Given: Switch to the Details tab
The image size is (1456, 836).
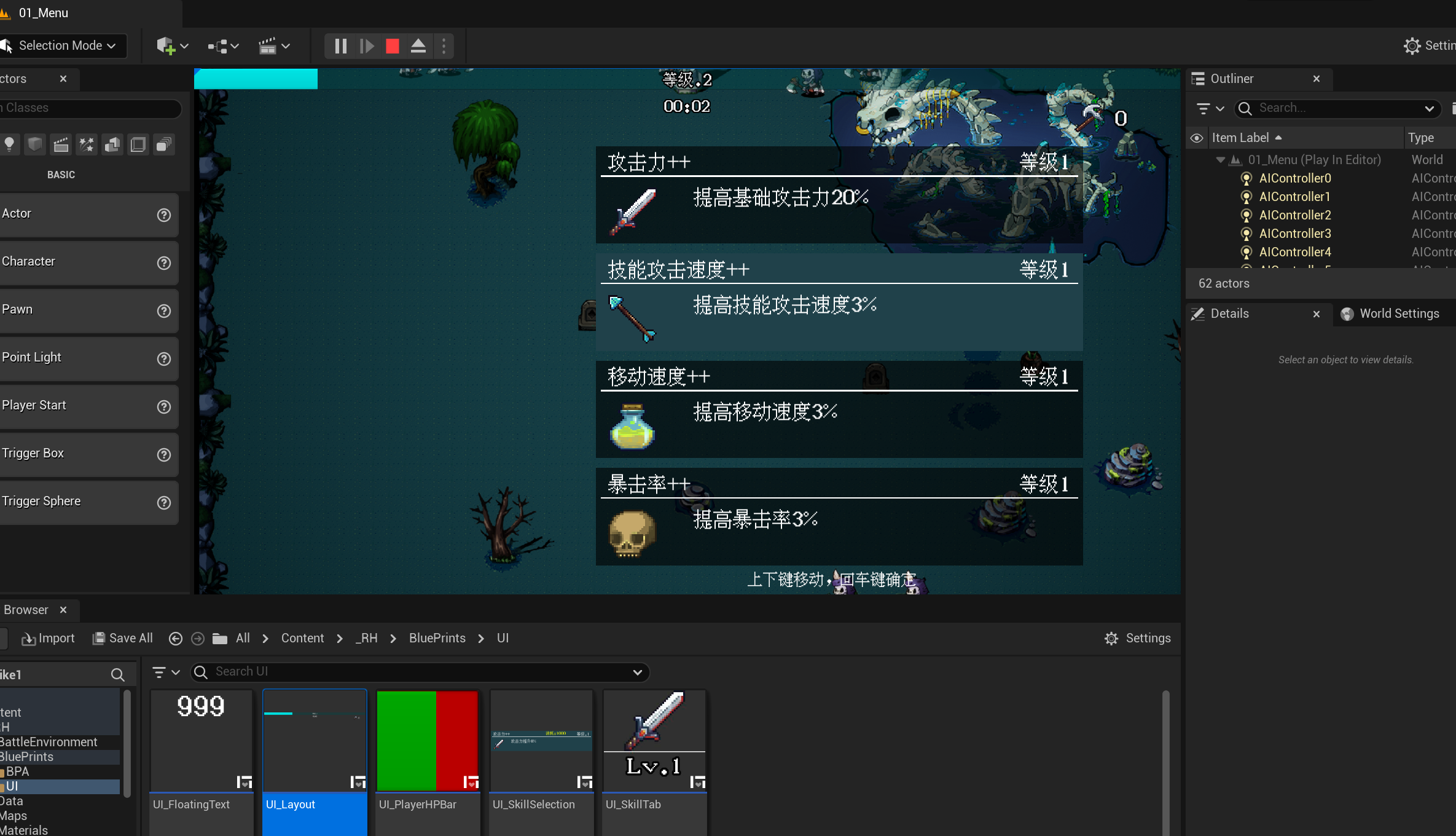Looking at the screenshot, I should pyautogui.click(x=1229, y=313).
